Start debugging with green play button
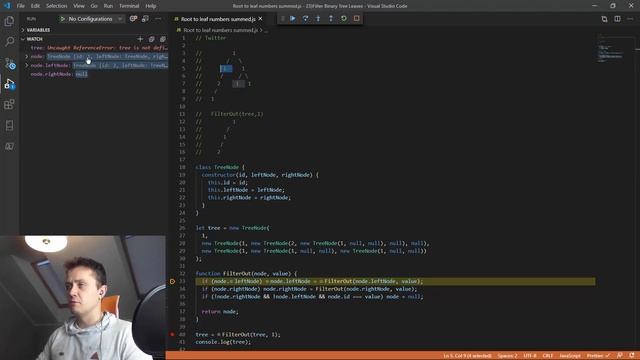Image resolution: width=640 pixels, height=360 pixels. (62, 19)
